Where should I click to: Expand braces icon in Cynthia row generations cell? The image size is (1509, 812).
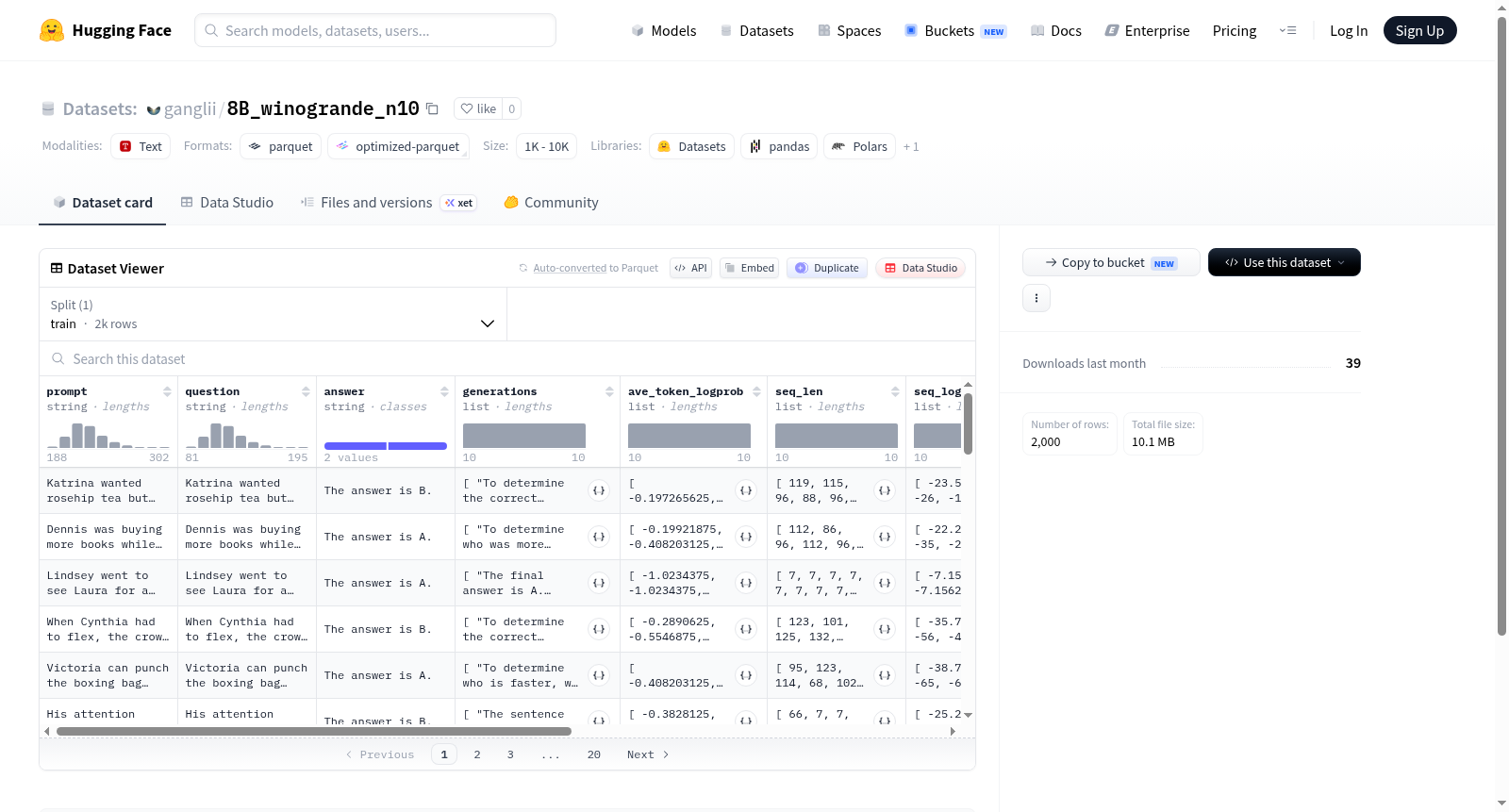599,629
